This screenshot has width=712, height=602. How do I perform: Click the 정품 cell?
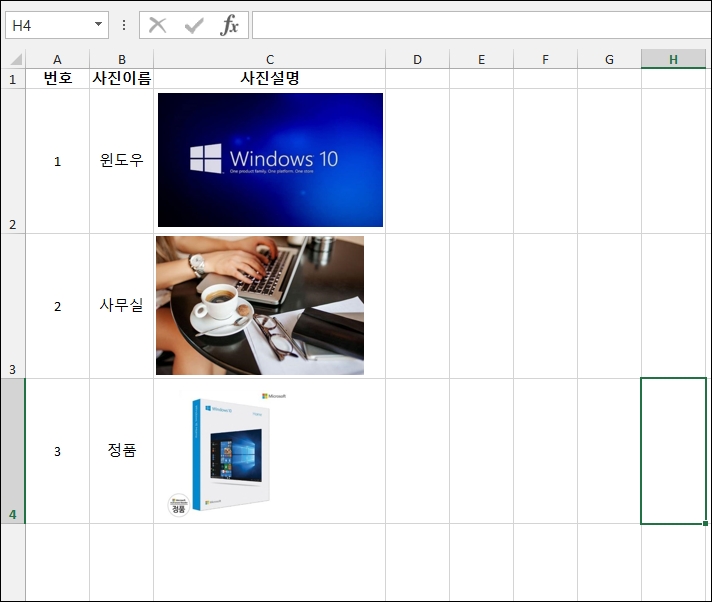click(x=122, y=451)
